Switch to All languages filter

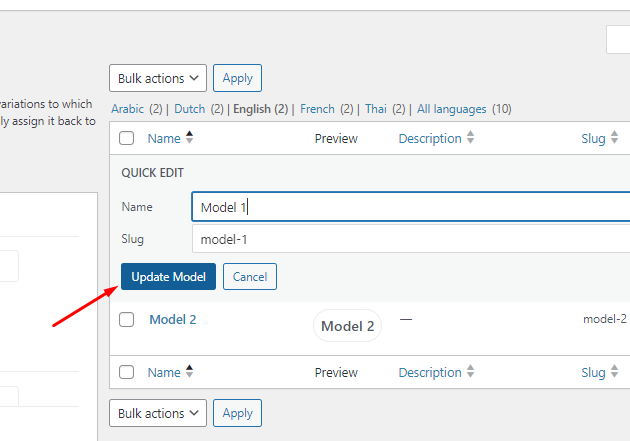point(452,109)
